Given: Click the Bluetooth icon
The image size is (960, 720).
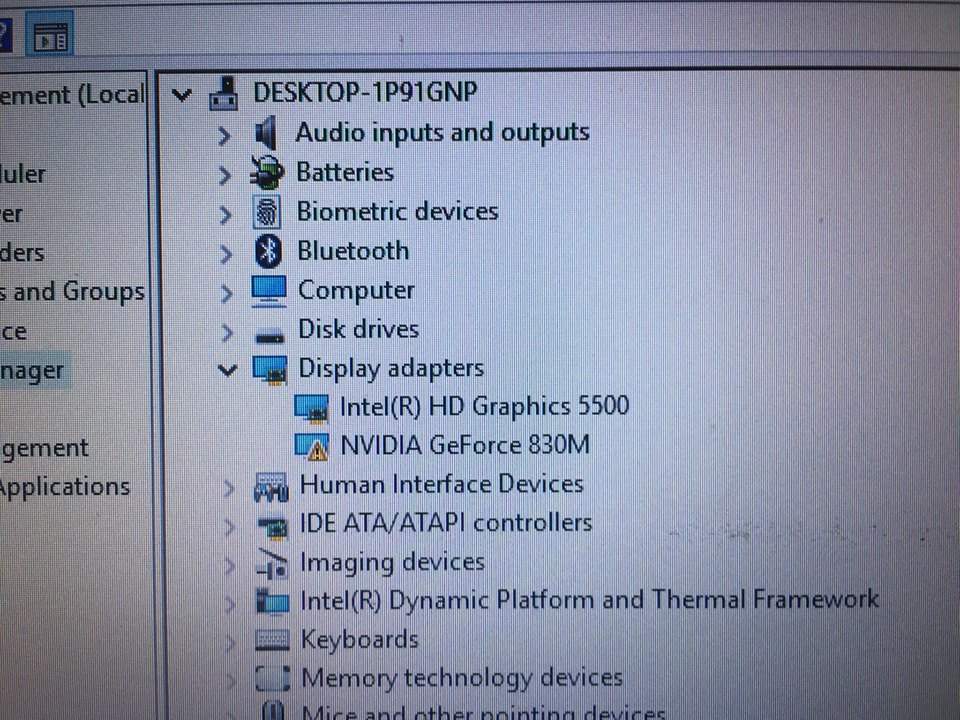Looking at the screenshot, I should coord(268,252).
